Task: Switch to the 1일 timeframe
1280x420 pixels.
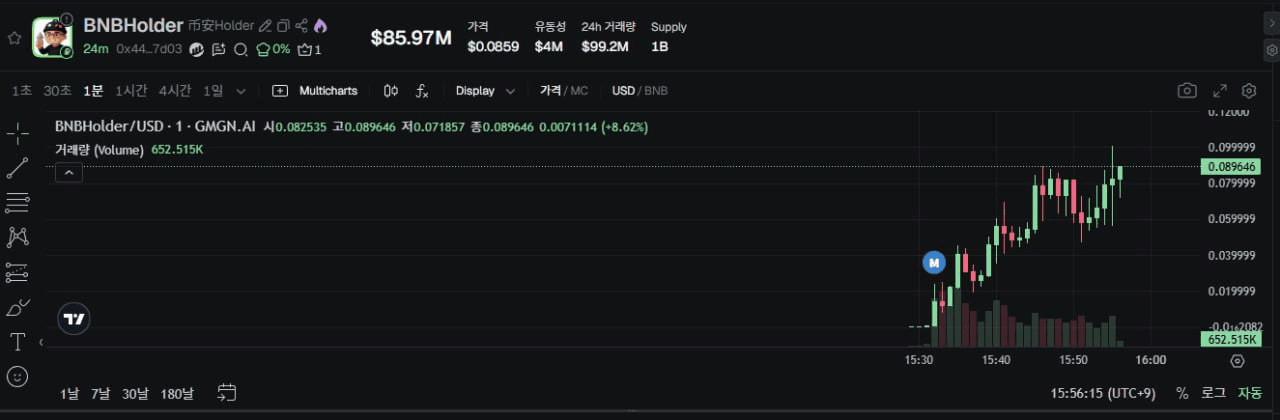Action: pos(213,91)
